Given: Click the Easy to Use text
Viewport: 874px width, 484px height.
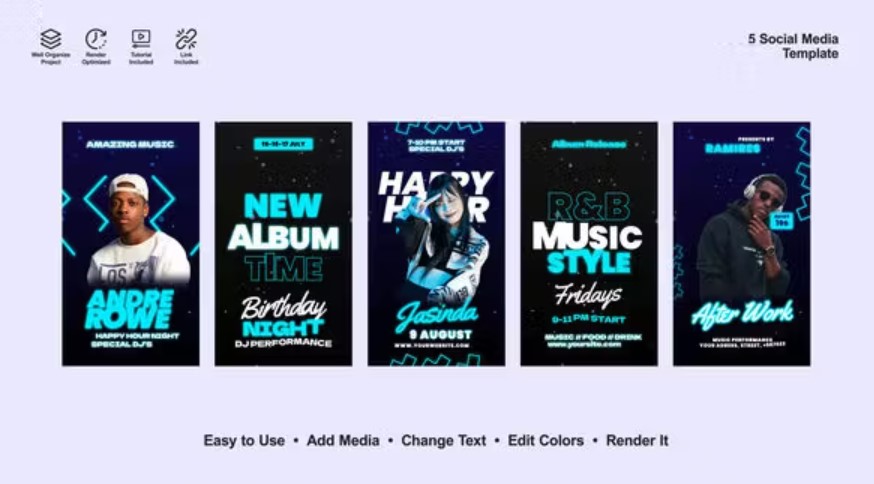Looking at the screenshot, I should [x=244, y=441].
